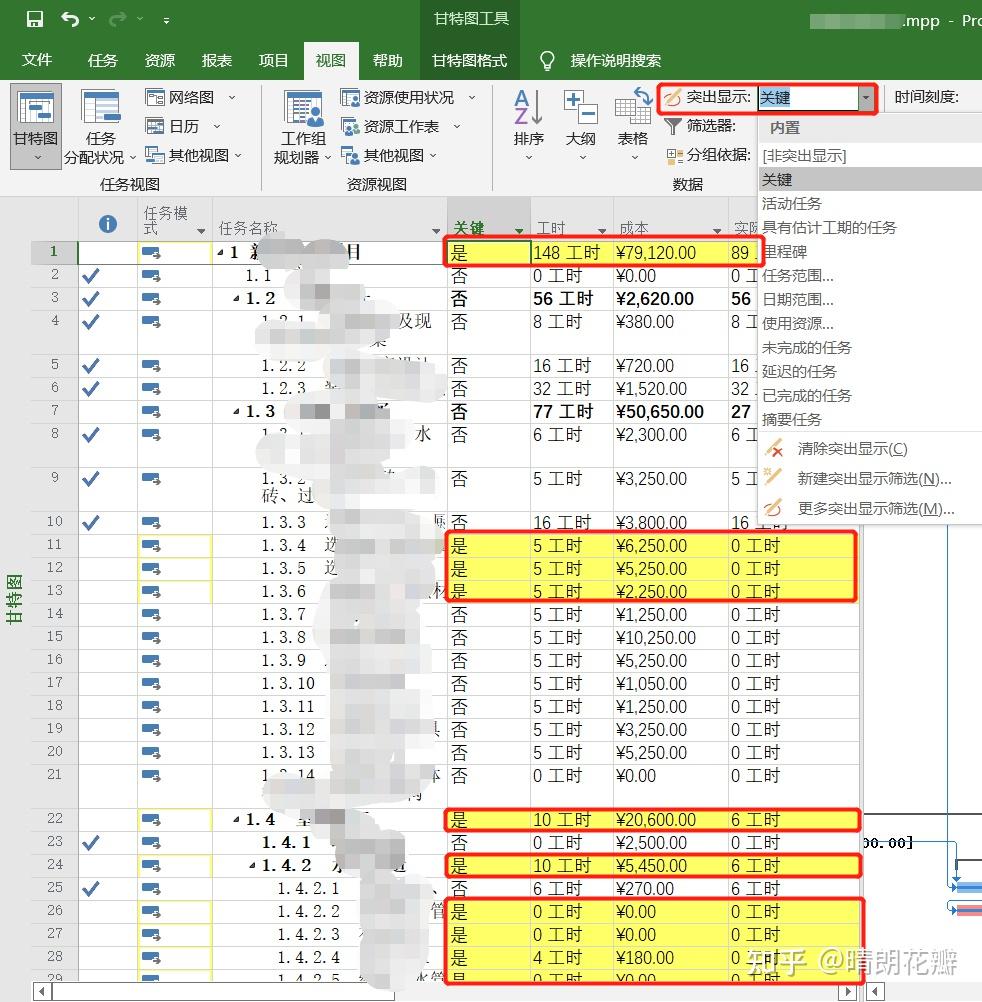This screenshot has width=982, height=1002.
Task: Open the File (文件) tab
Action: tap(36, 60)
